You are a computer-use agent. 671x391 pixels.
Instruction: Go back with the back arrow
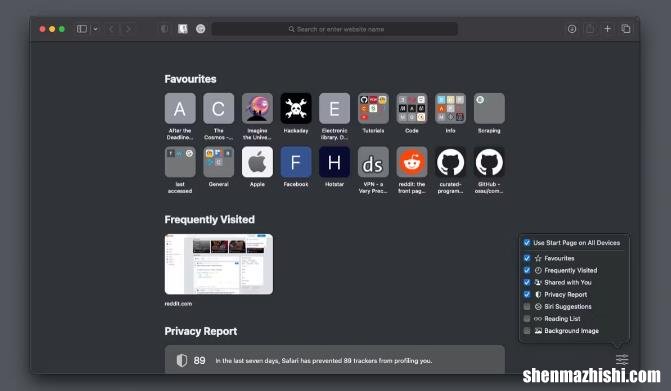[111, 29]
